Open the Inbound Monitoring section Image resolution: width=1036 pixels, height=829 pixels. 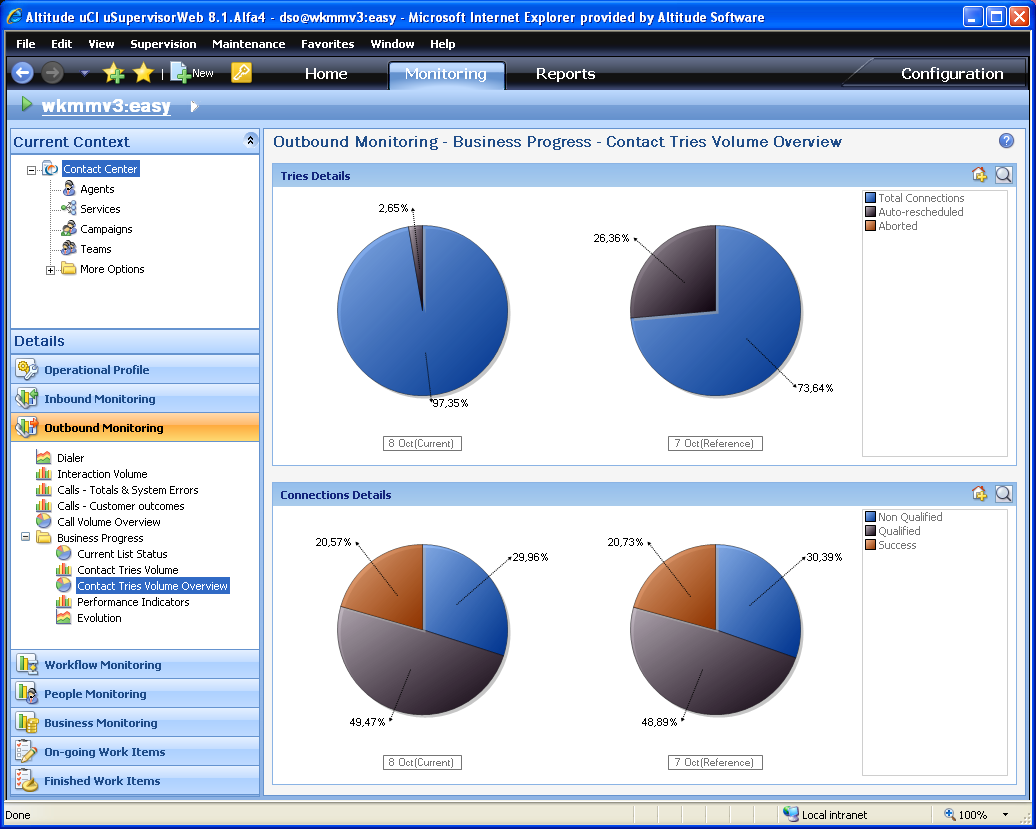coord(99,399)
